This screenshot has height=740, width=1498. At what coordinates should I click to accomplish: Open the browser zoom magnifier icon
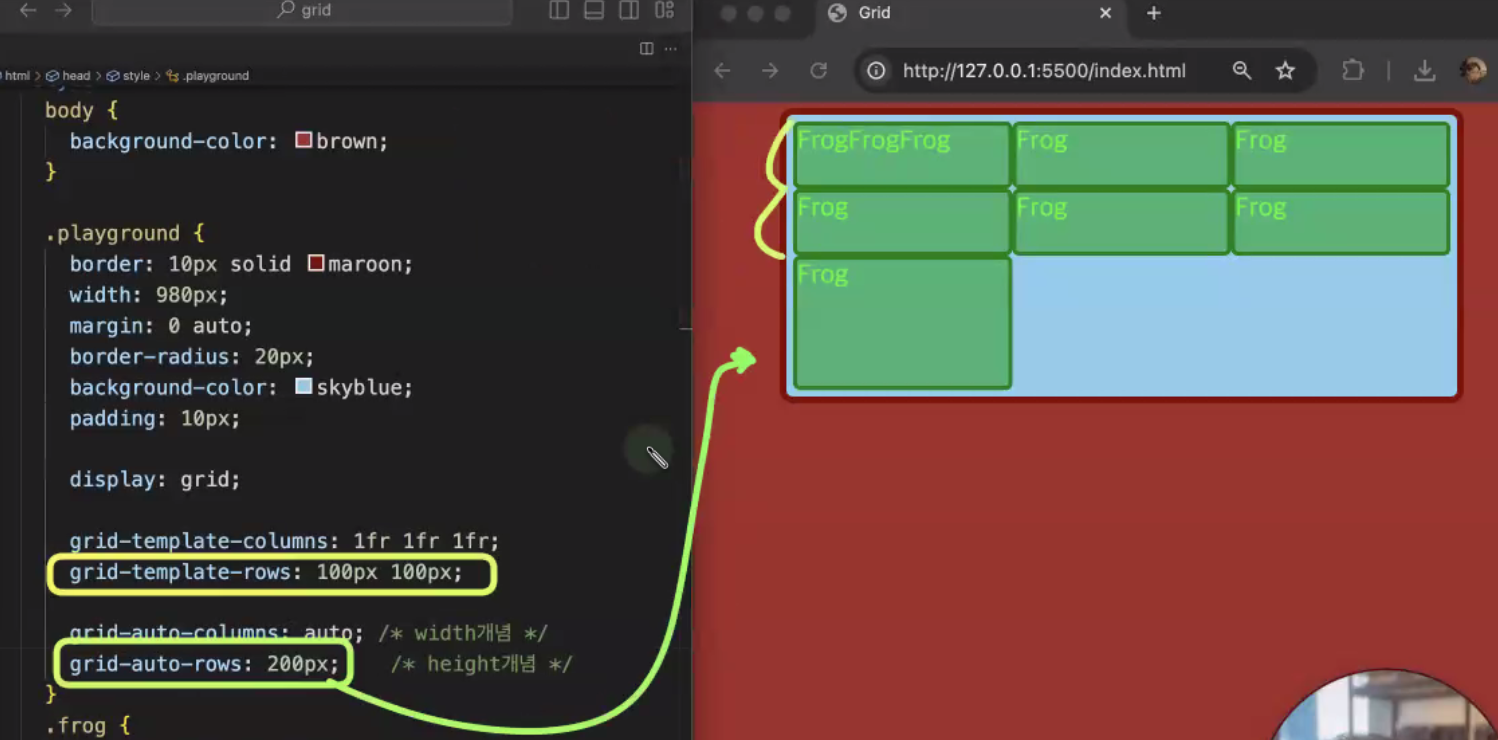(x=1241, y=70)
